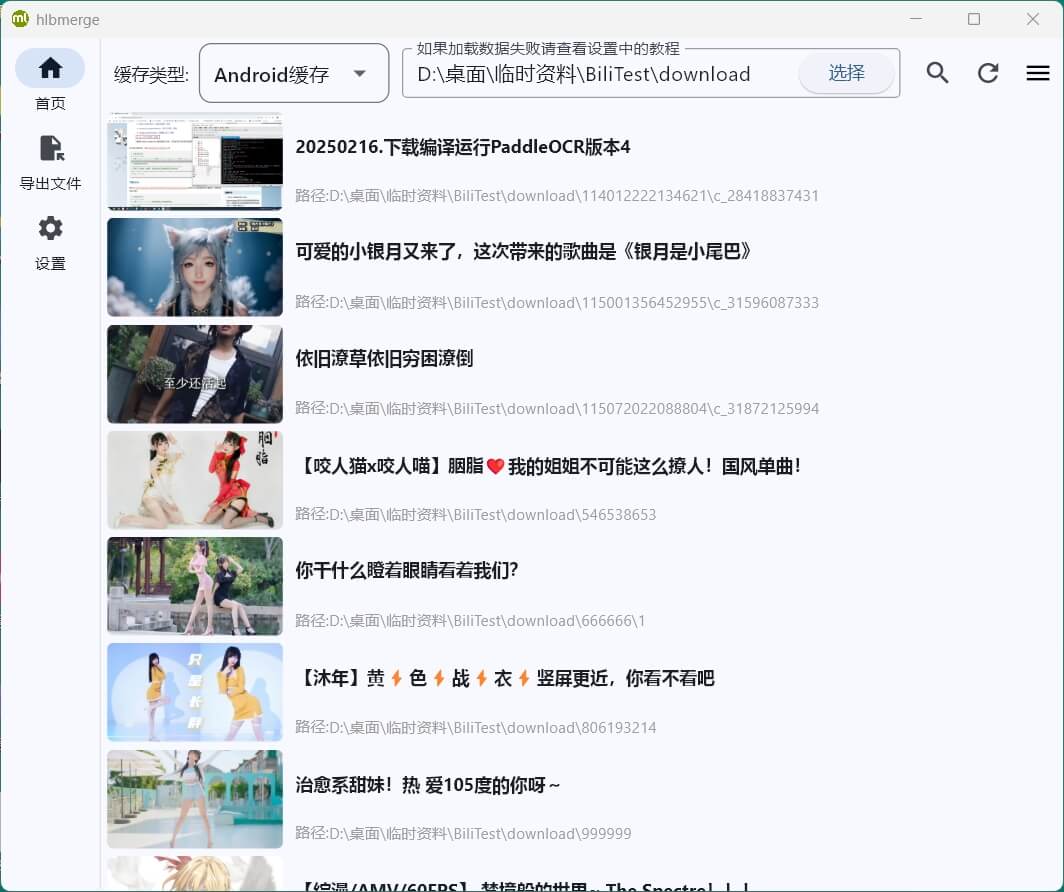Click the 选择 folder select button
Image resolution: width=1064 pixels, height=892 pixels.
pyautogui.click(x=846, y=73)
